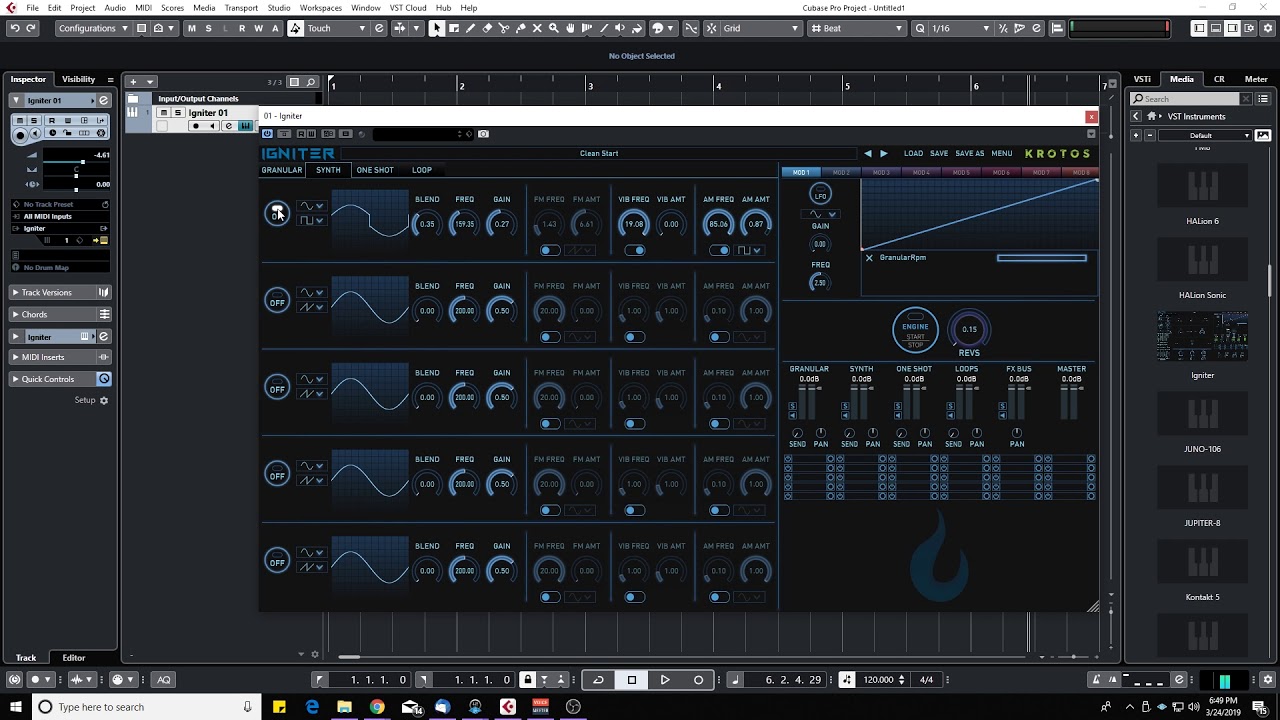Open the Grid snap type dropdown
The height and width of the screenshot is (720, 1280).
762,28
